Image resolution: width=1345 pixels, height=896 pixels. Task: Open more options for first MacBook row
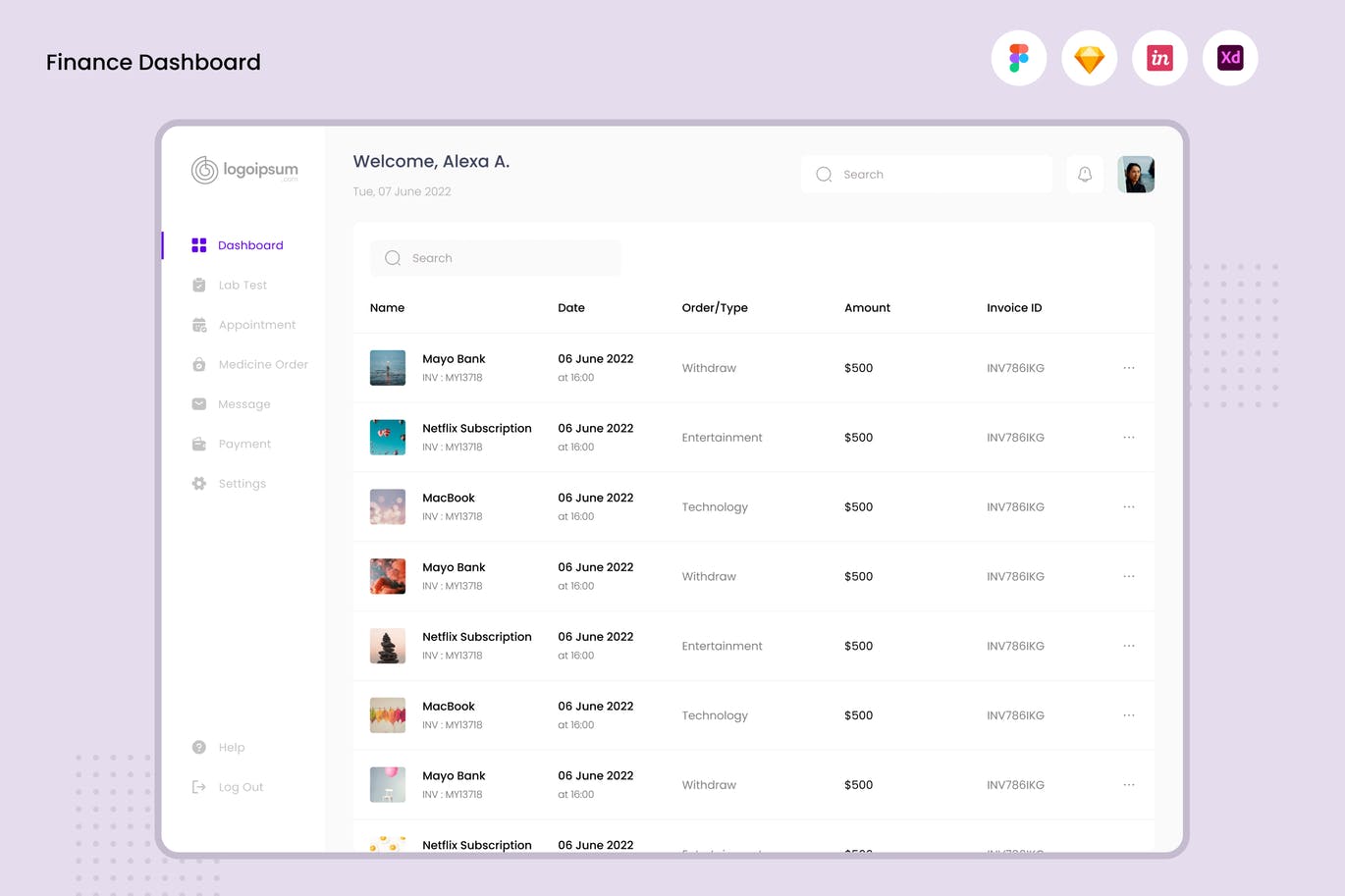coord(1129,506)
